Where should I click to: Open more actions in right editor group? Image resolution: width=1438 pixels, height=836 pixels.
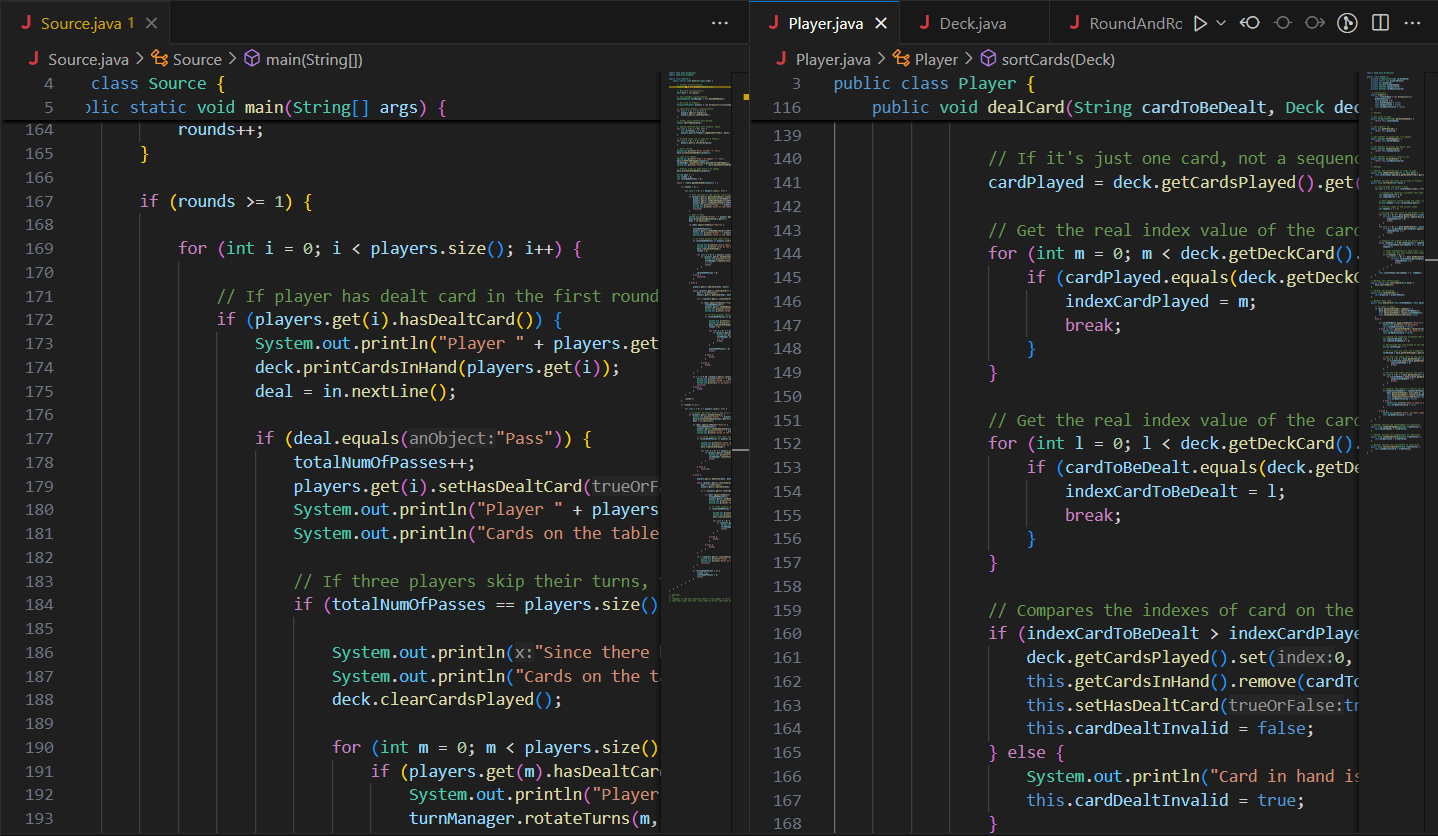pos(1413,23)
